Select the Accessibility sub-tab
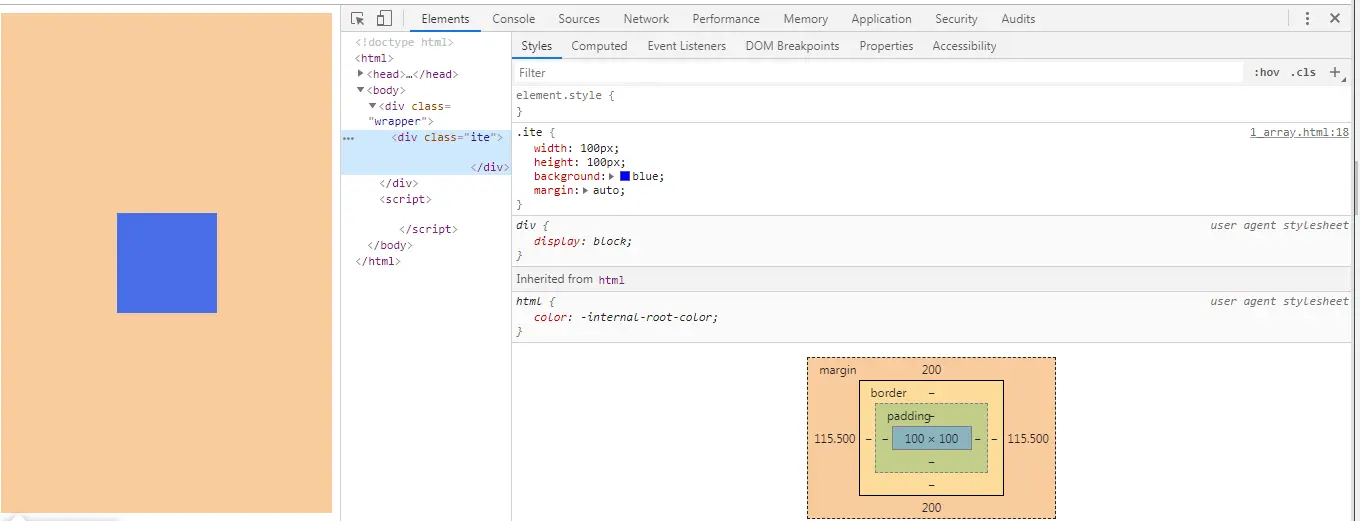Image resolution: width=1360 pixels, height=521 pixels. click(964, 46)
